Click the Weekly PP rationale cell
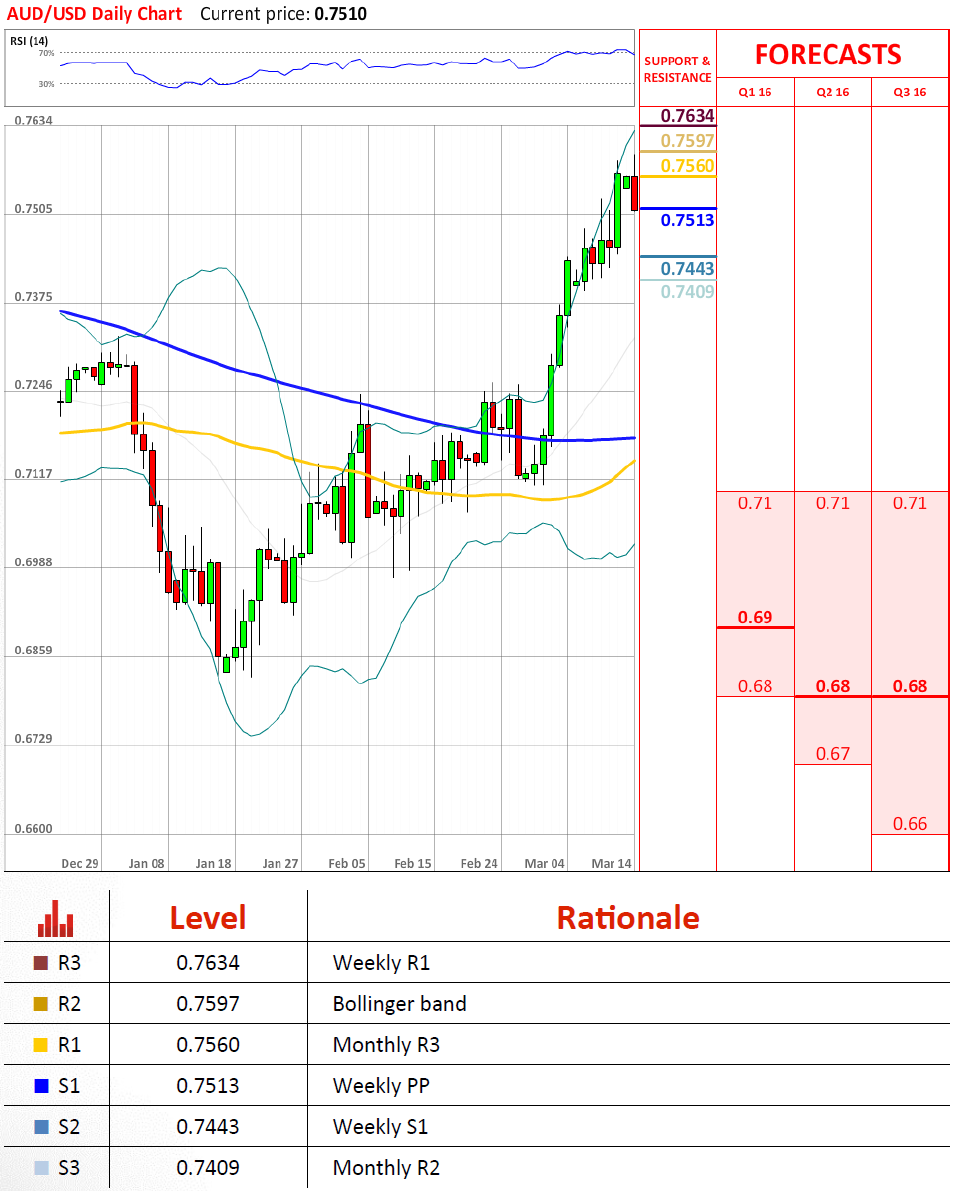 381,1086
